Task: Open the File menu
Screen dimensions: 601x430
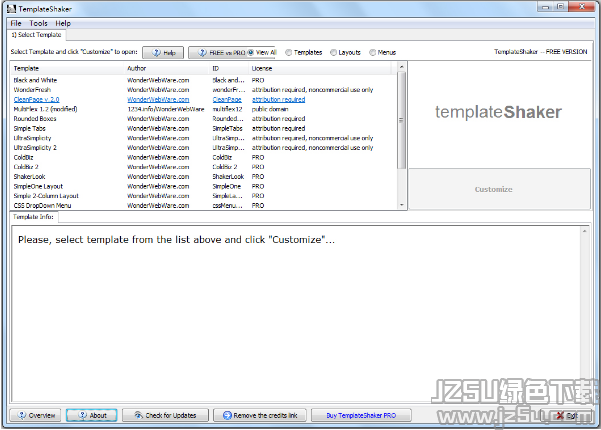Action: pos(16,23)
